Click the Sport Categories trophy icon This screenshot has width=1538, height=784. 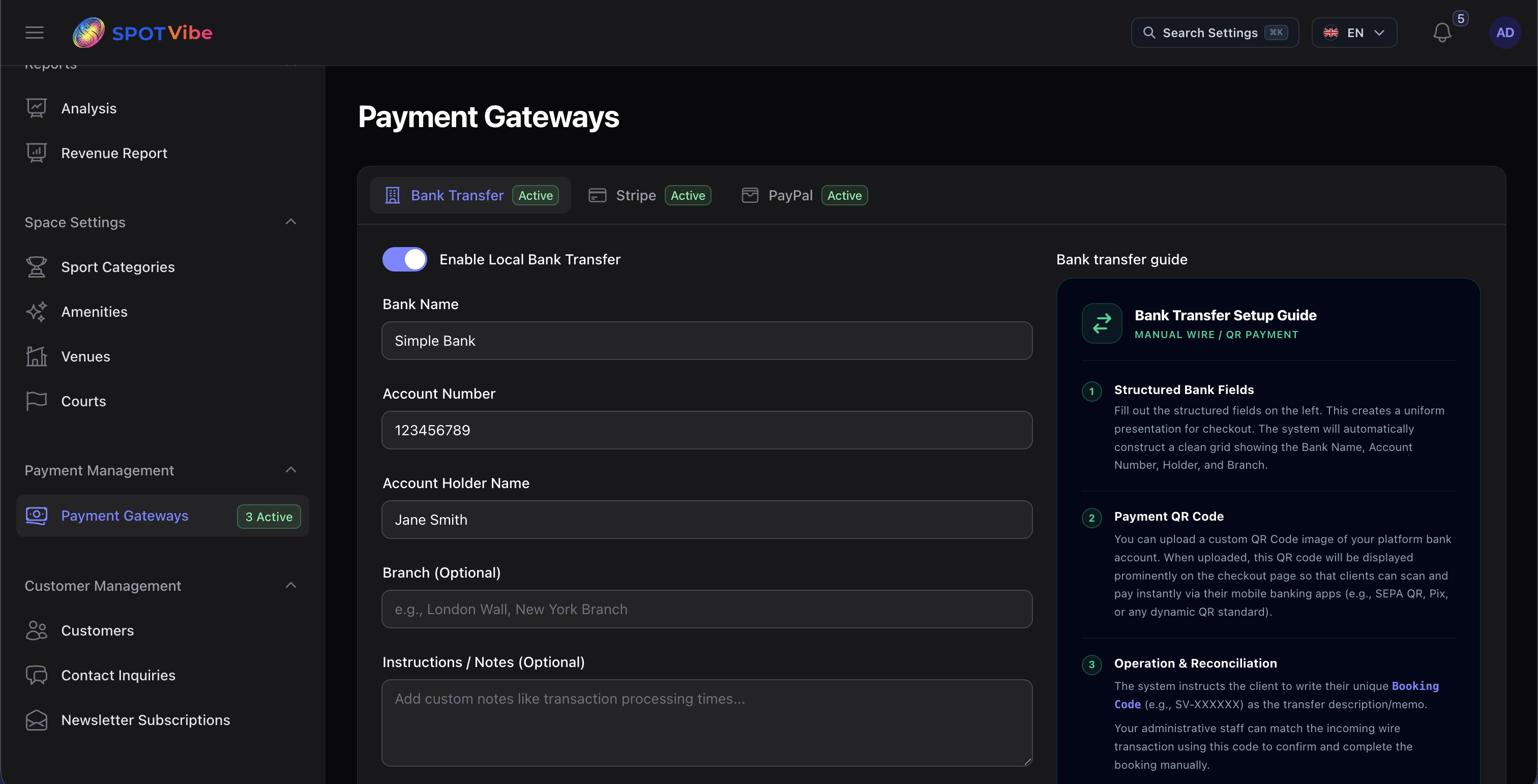tap(37, 267)
